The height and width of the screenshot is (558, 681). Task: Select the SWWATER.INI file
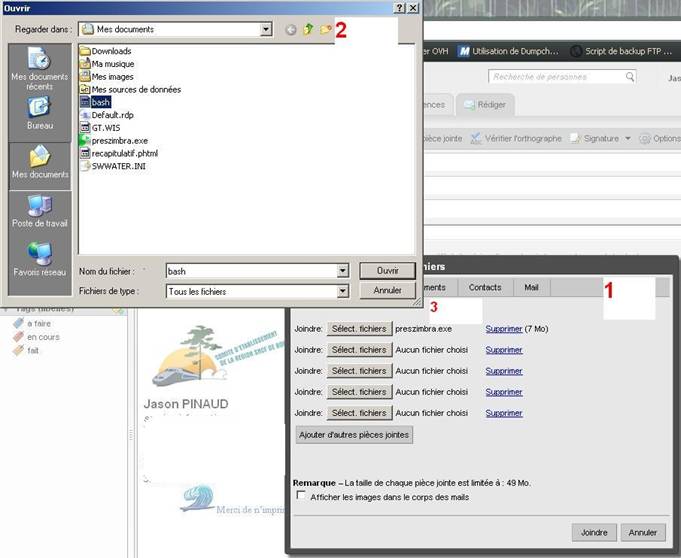click(x=113, y=166)
